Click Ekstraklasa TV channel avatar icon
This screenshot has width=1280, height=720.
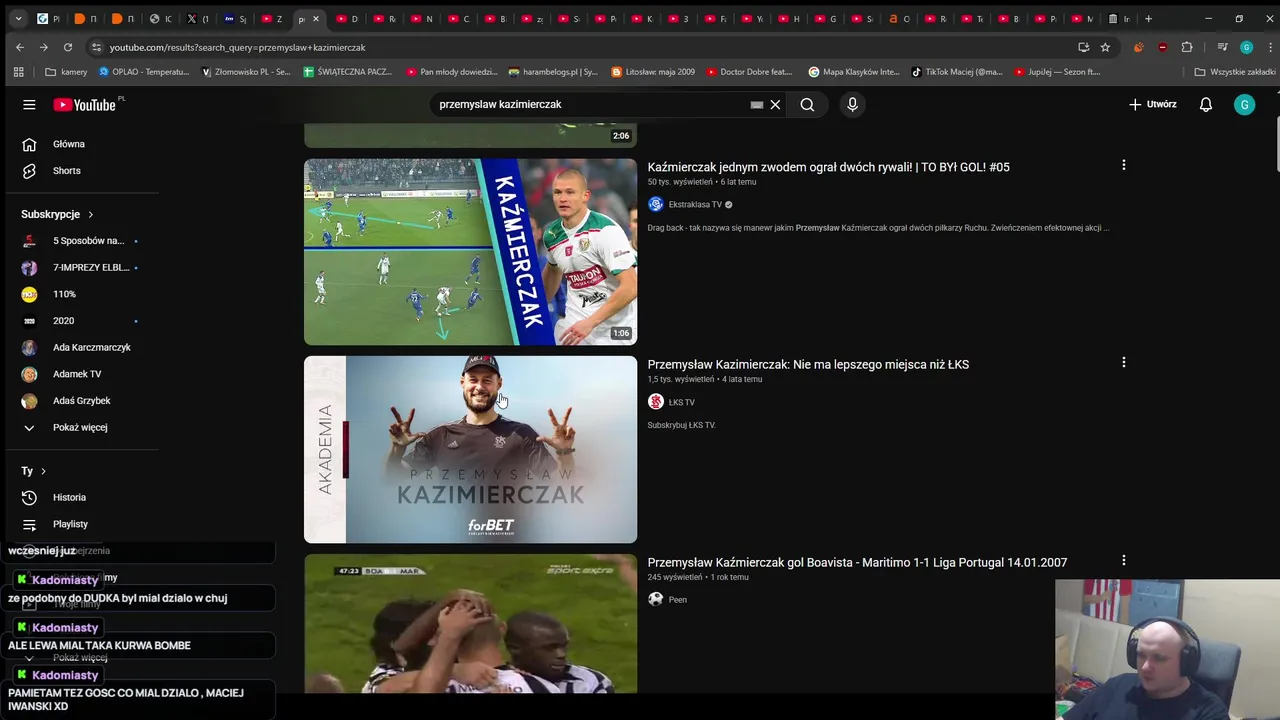655,204
